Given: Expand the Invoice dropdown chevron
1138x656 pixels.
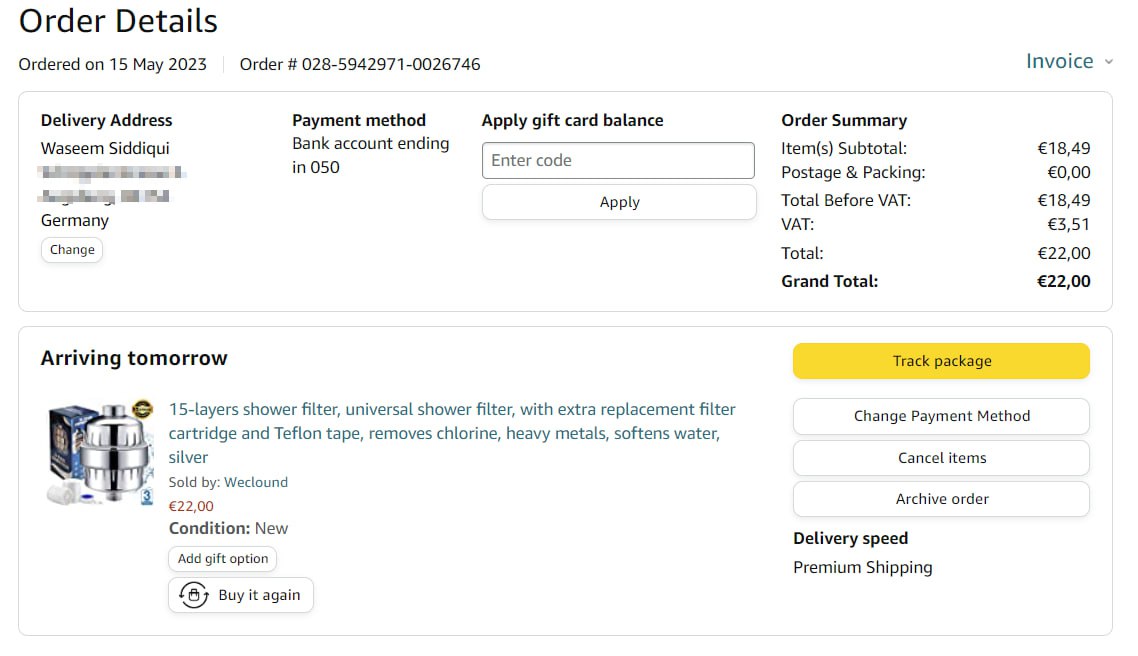Looking at the screenshot, I should coord(1108,62).
